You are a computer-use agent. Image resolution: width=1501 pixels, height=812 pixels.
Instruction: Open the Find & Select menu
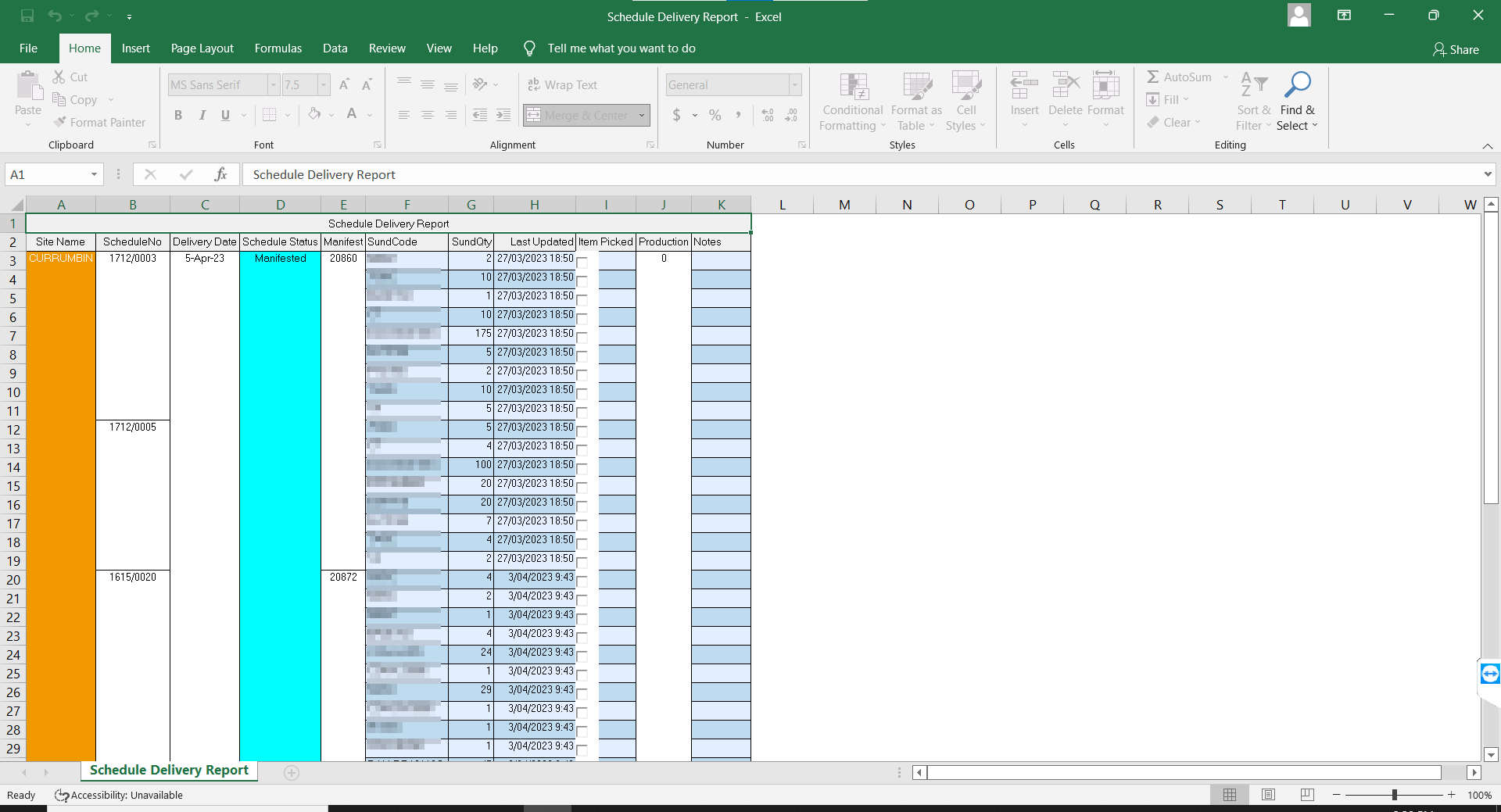coord(1298,103)
